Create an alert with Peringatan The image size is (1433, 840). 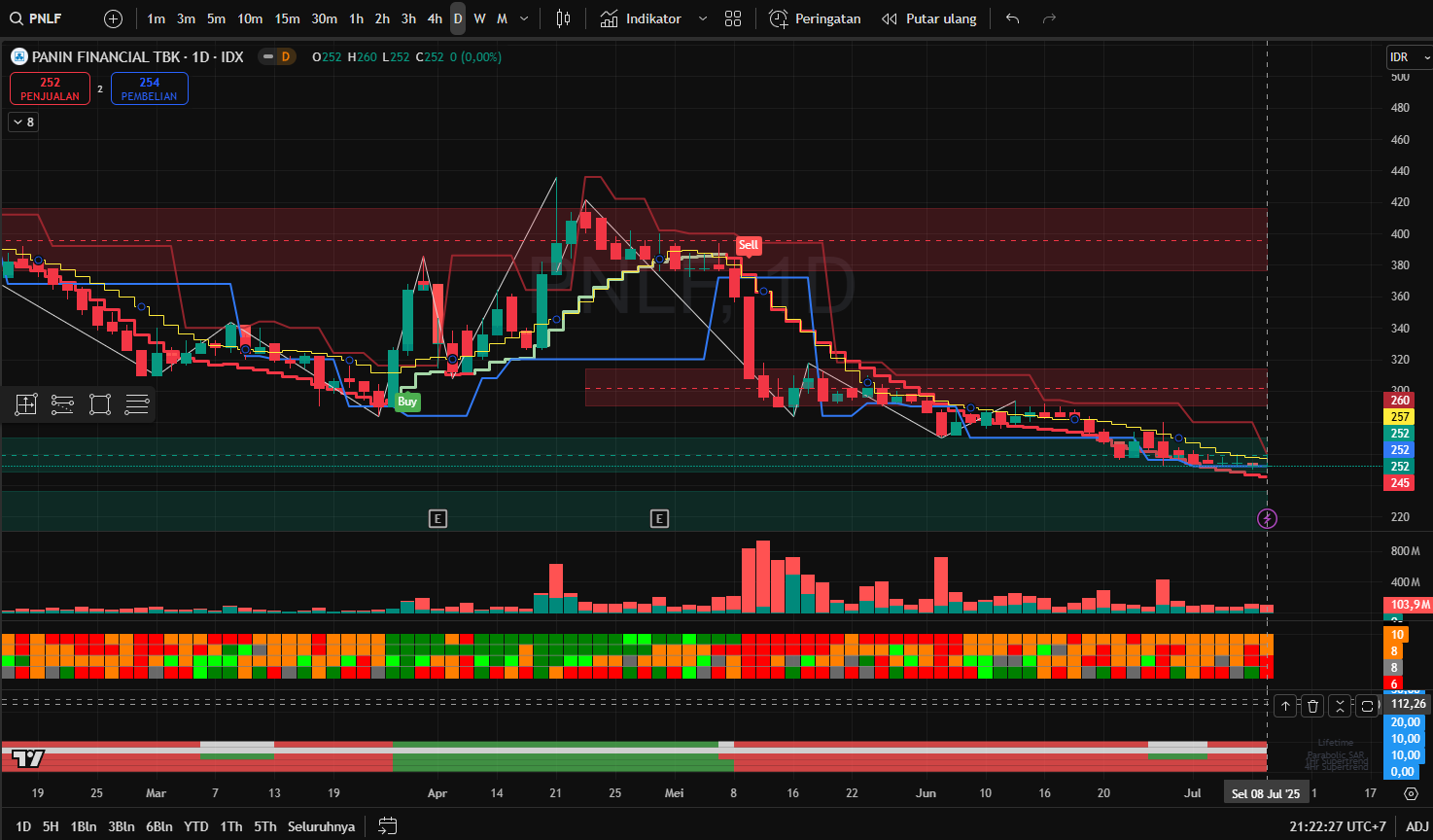815,18
